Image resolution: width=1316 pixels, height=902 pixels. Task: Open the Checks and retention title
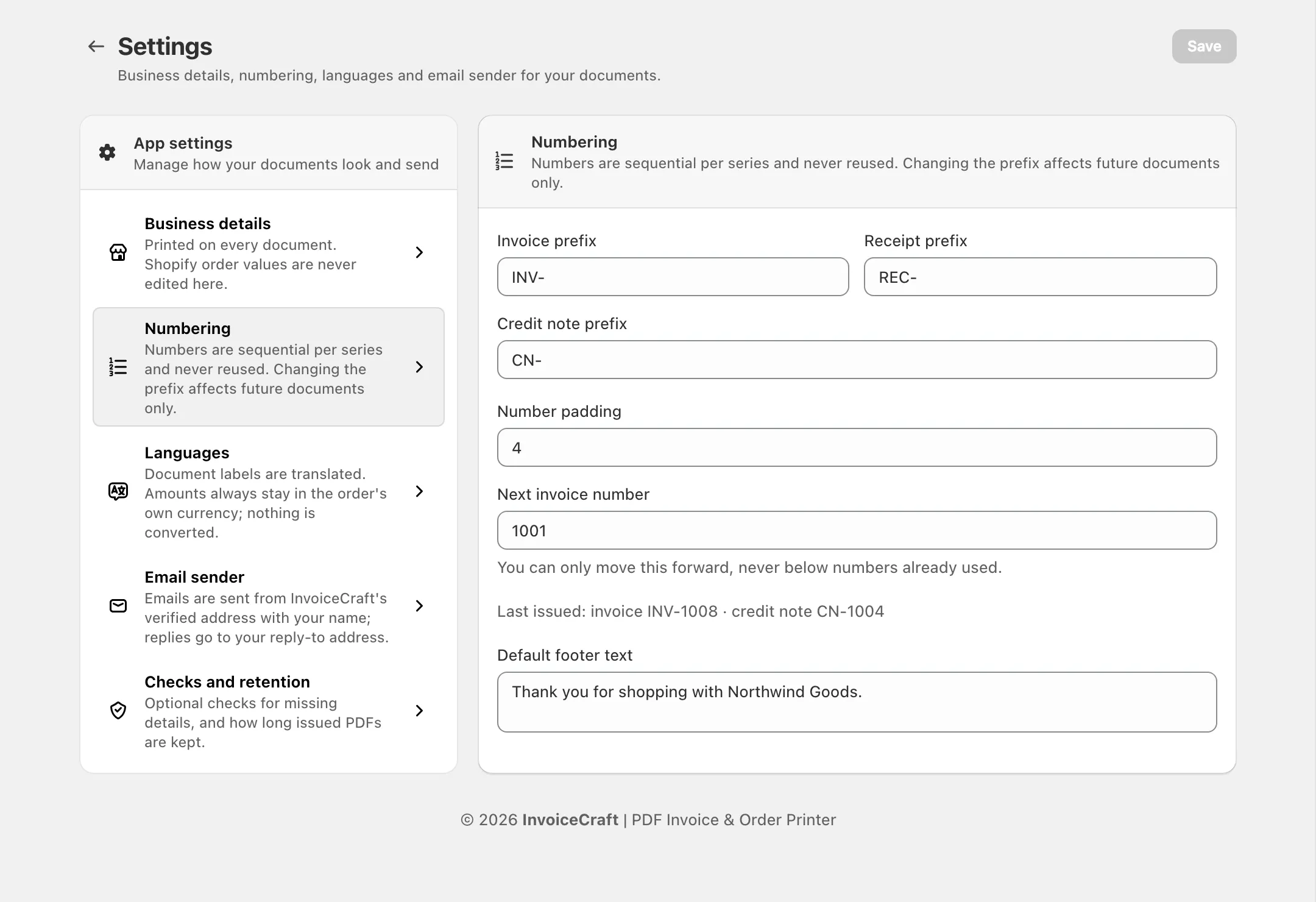pyautogui.click(x=227, y=682)
